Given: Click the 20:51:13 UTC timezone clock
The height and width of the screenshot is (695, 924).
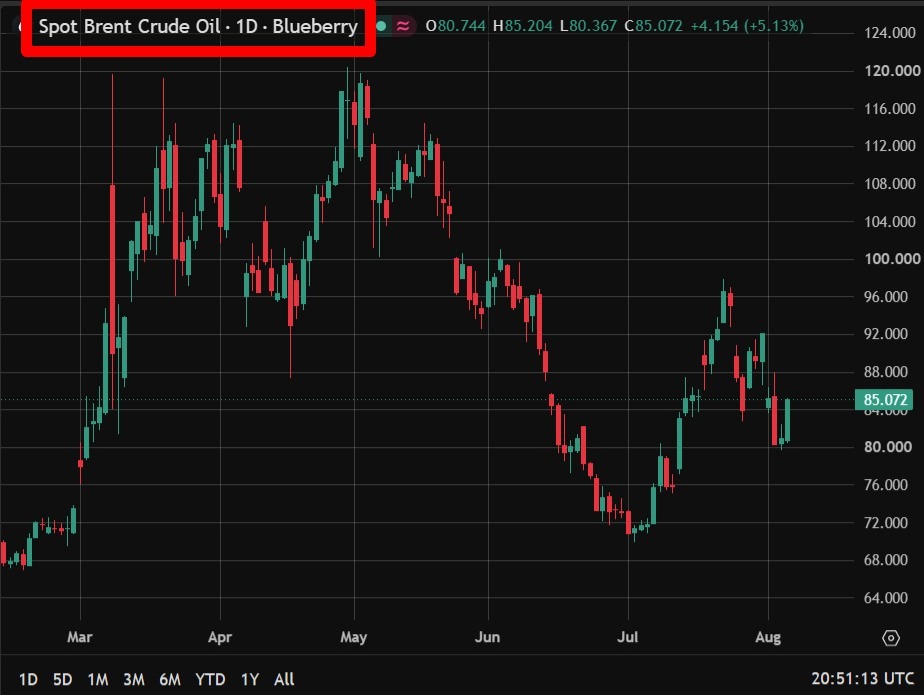Looking at the screenshot, I should point(863,679).
